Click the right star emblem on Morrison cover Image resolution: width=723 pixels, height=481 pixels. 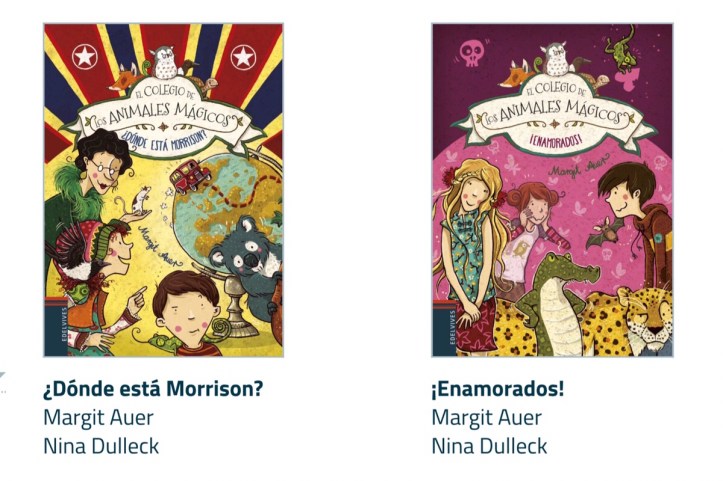pos(243,56)
